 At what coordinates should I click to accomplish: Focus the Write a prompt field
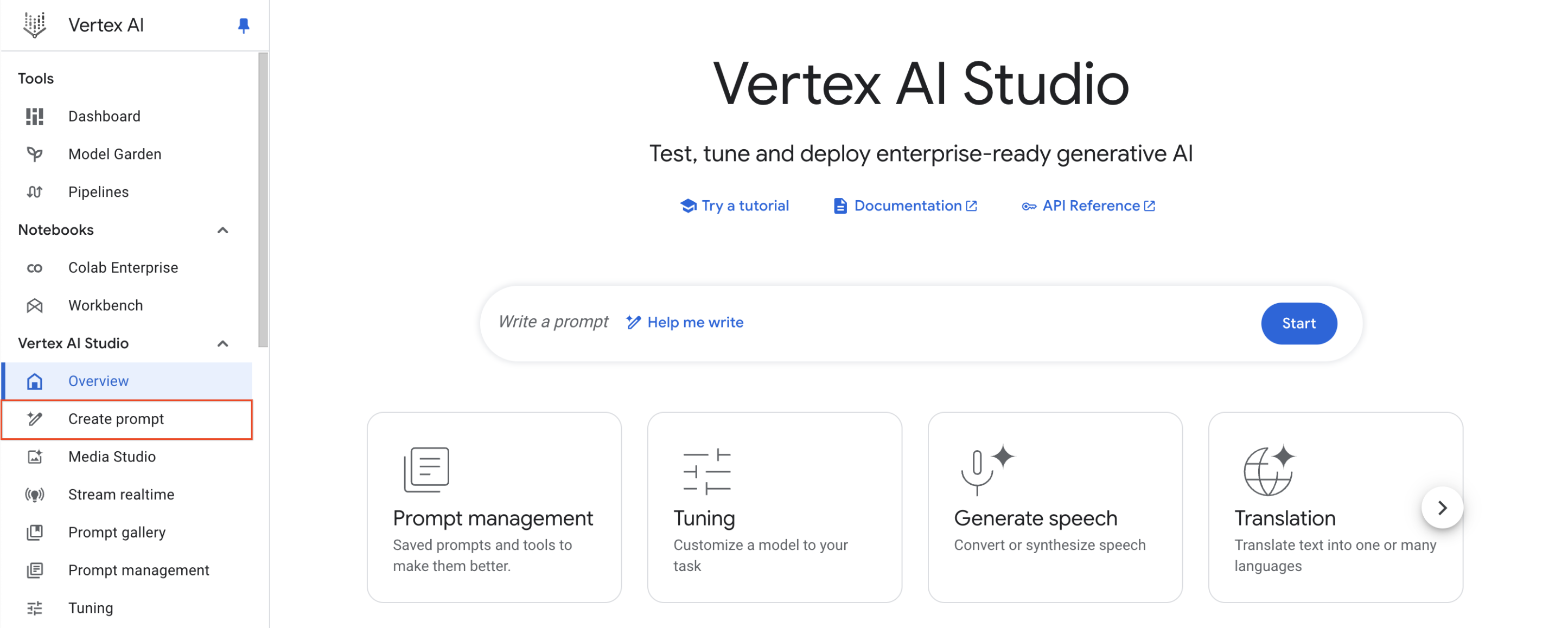click(553, 323)
